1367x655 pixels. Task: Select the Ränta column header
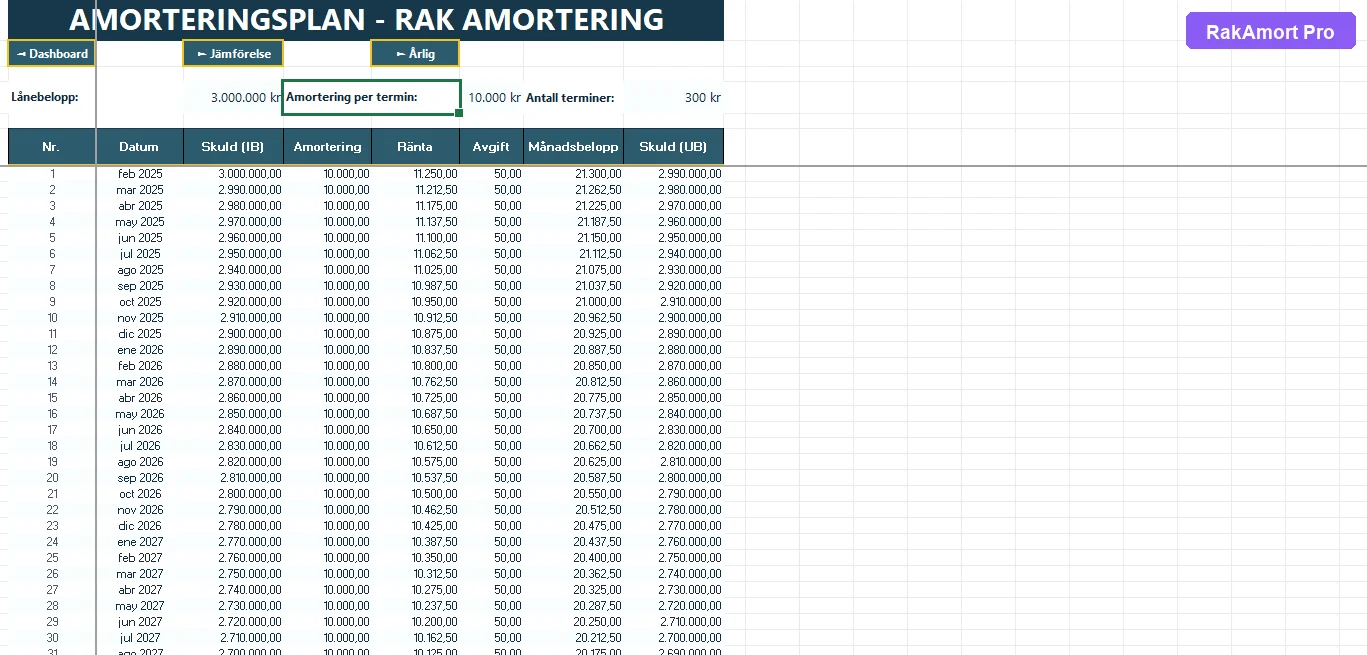pos(415,146)
